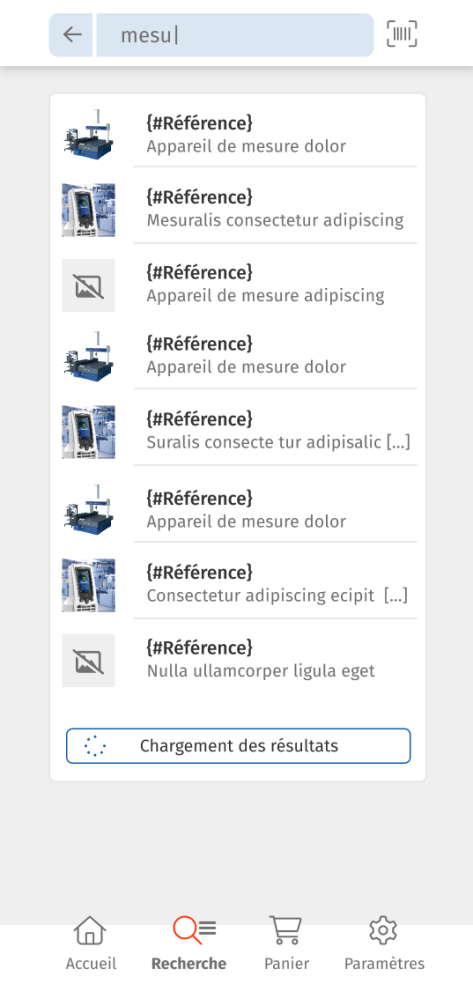
Task: Click the loading spinner icon
Action: point(95,746)
